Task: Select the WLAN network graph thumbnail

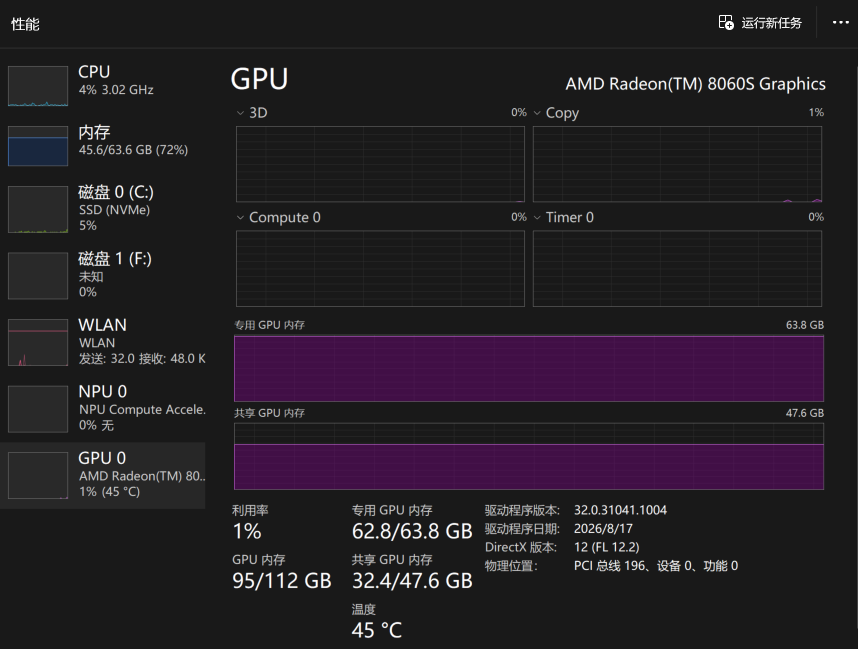Action: pos(38,342)
